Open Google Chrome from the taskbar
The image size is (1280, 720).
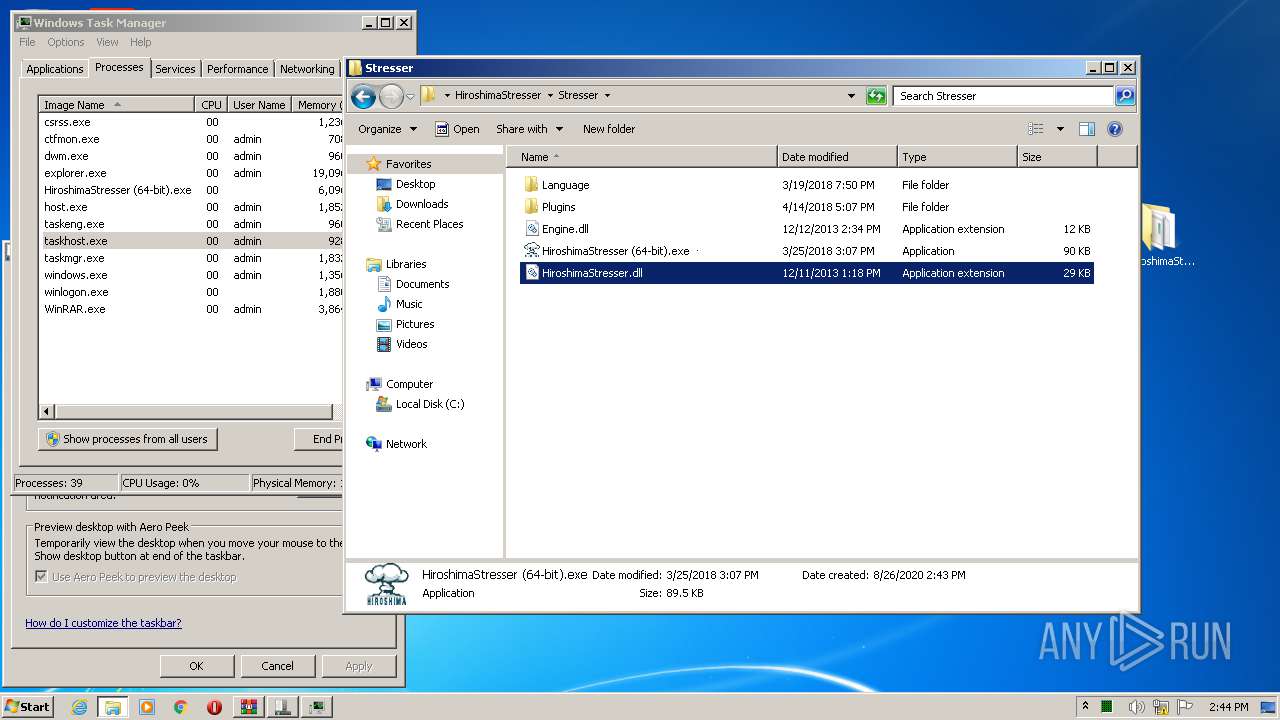point(180,706)
